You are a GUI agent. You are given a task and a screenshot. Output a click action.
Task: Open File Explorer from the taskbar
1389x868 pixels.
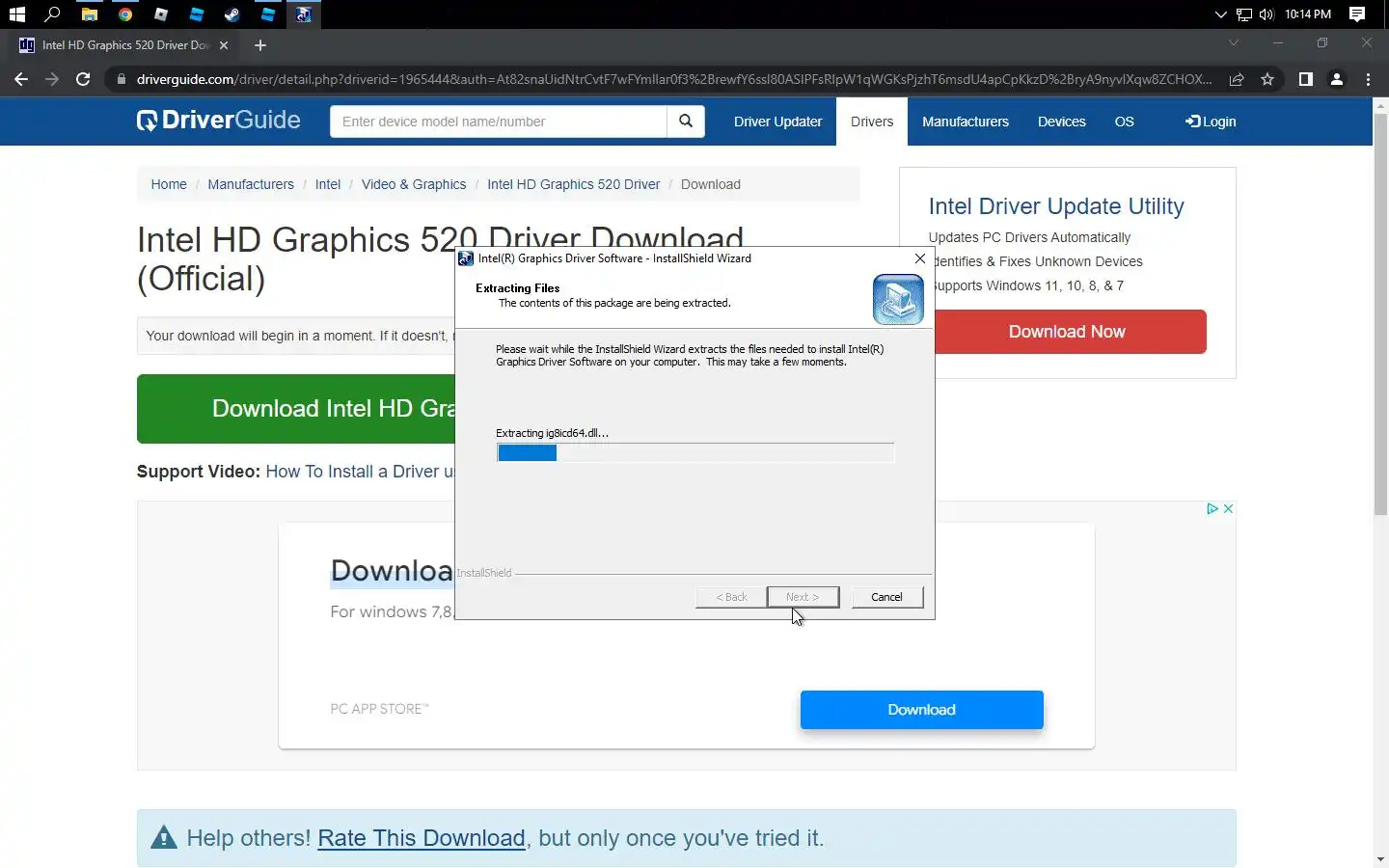(x=89, y=14)
